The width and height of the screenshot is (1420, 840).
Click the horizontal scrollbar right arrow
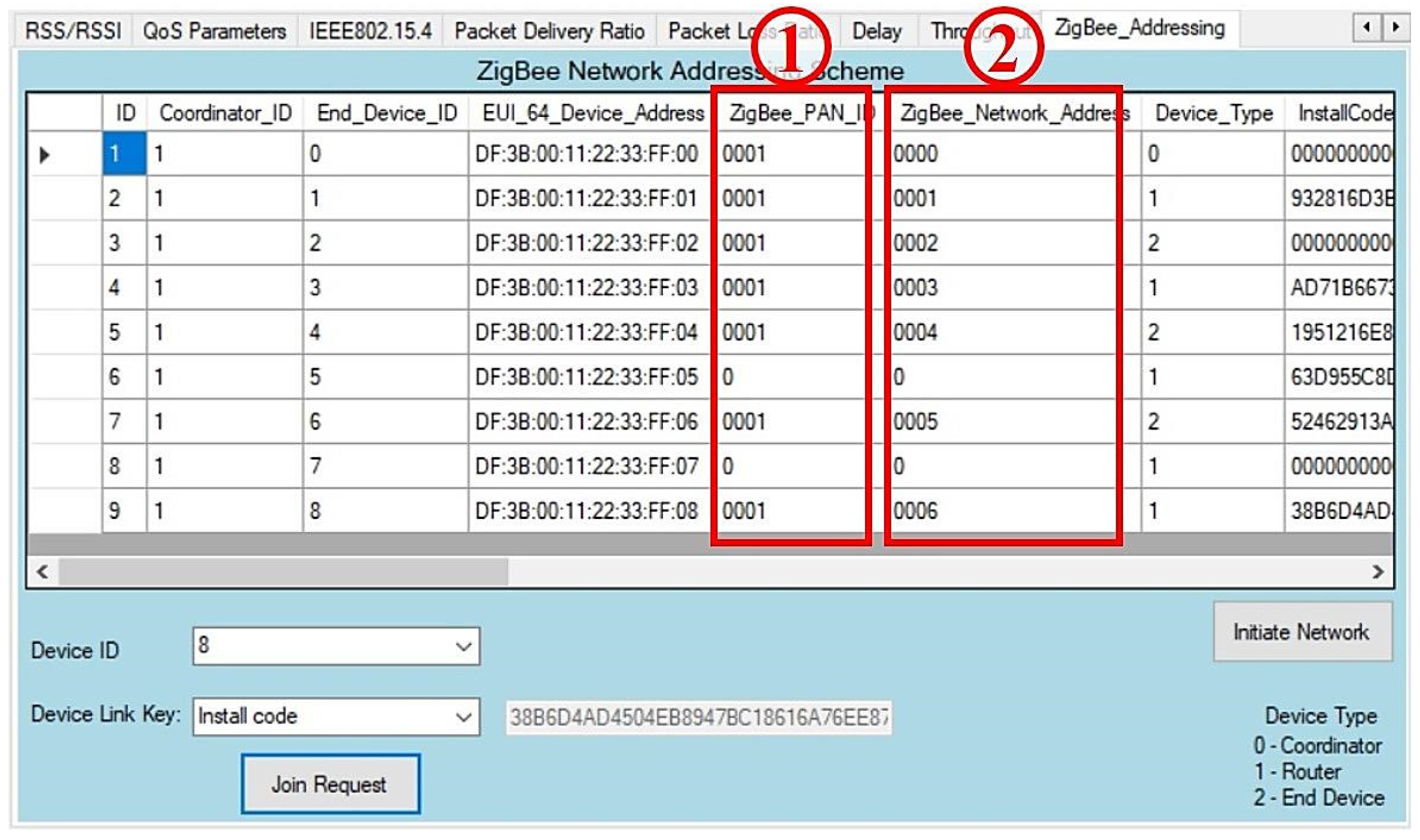(1378, 571)
